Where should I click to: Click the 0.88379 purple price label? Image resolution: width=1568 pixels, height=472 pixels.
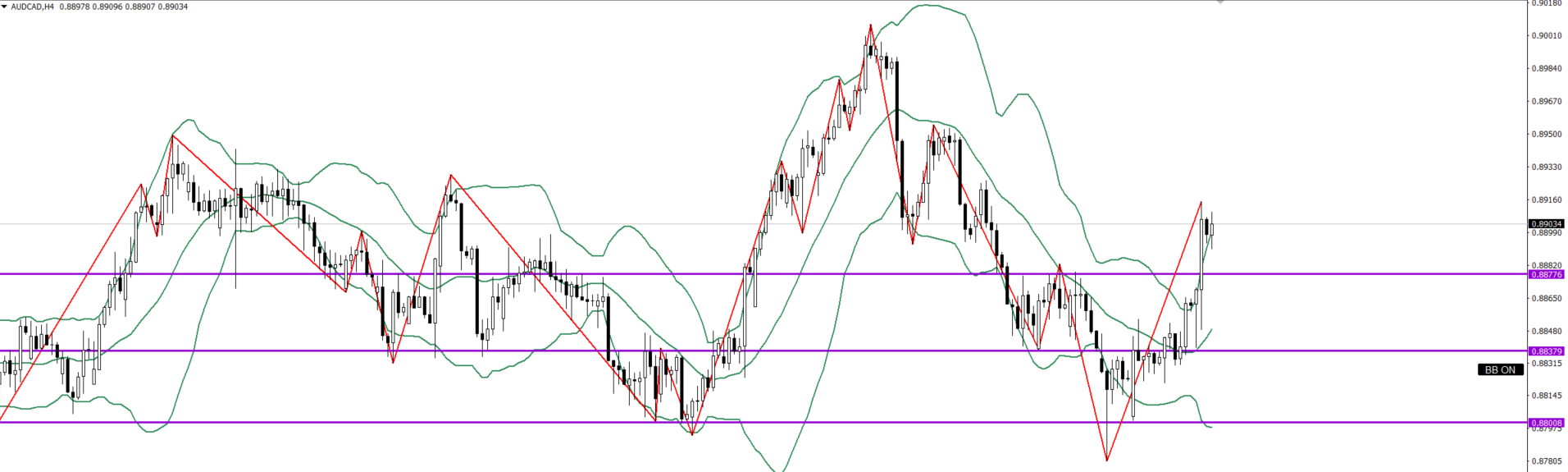click(1546, 351)
